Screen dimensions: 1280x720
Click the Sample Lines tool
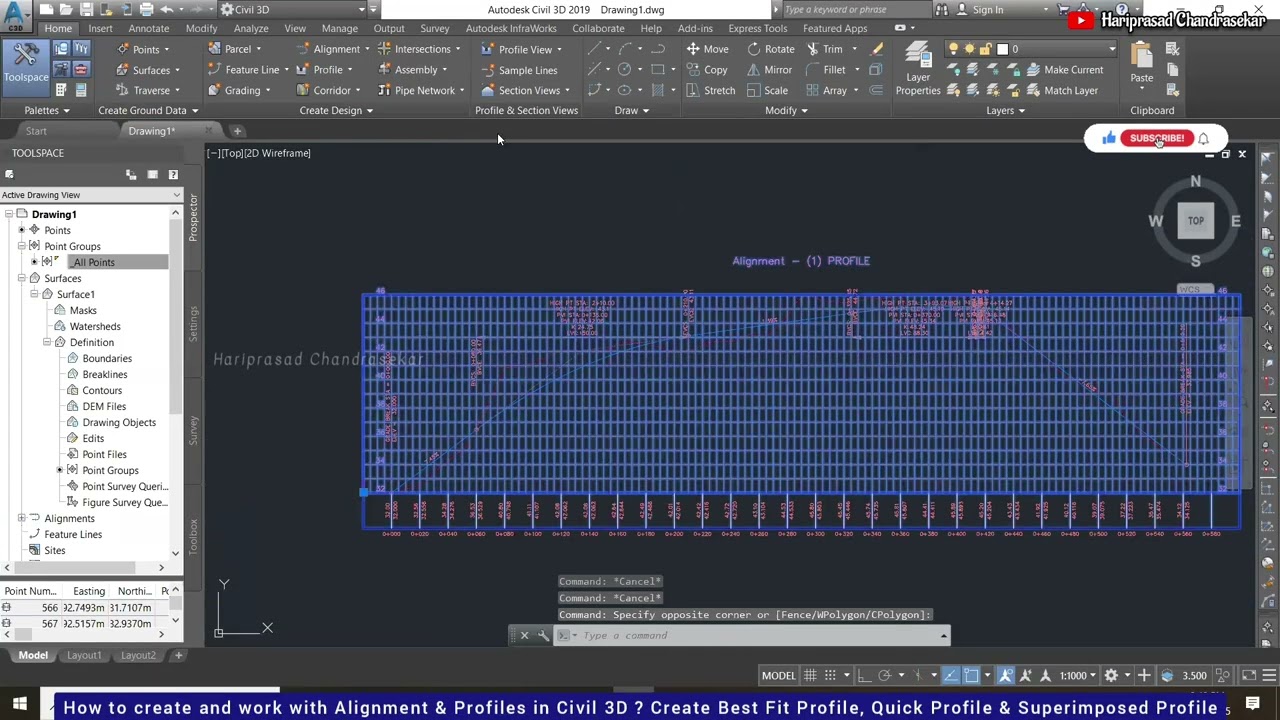point(519,70)
